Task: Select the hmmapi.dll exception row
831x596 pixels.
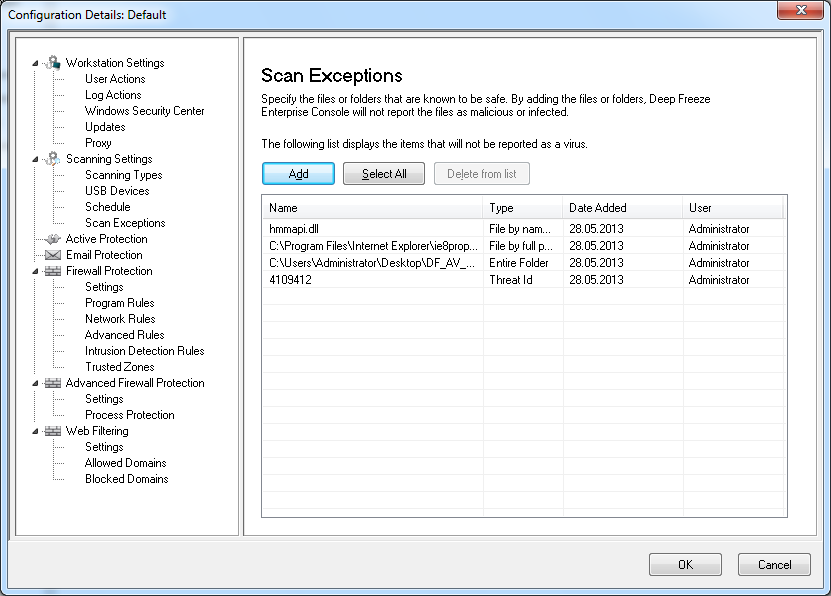Action: click(292, 229)
